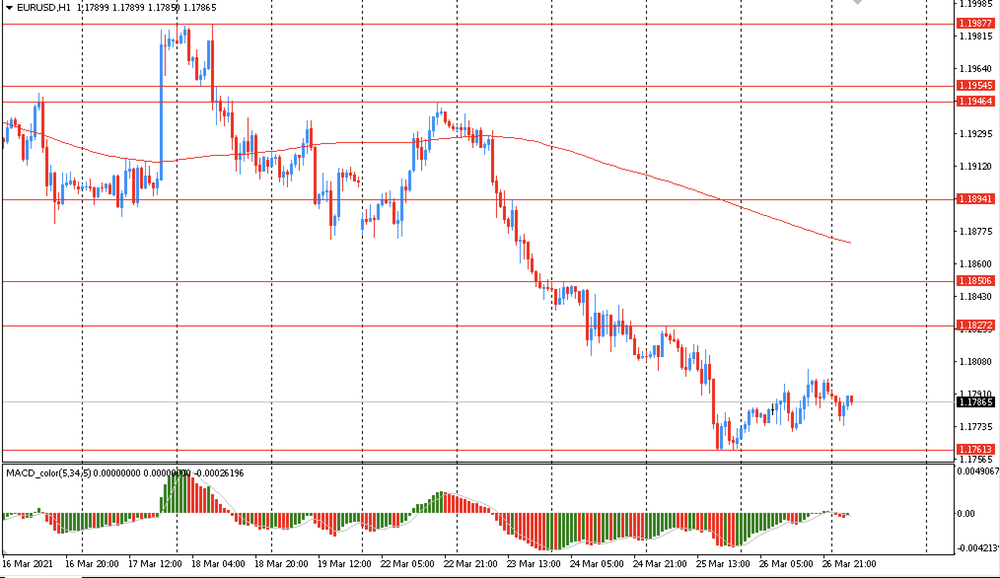Click the 25 Mar 13:00 time label
1000x578 pixels.
click(723, 564)
